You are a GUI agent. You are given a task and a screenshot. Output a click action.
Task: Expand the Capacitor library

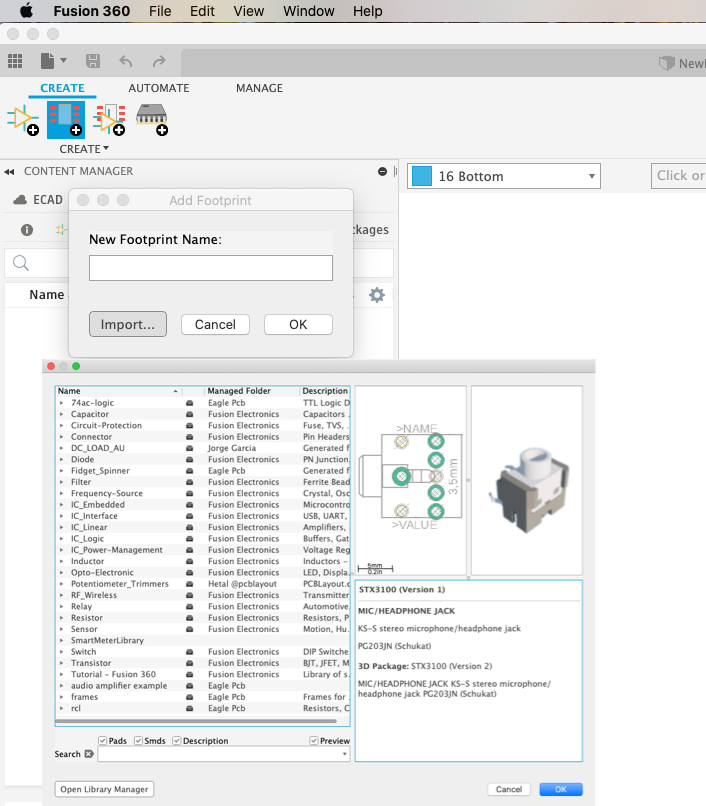[x=62, y=414]
